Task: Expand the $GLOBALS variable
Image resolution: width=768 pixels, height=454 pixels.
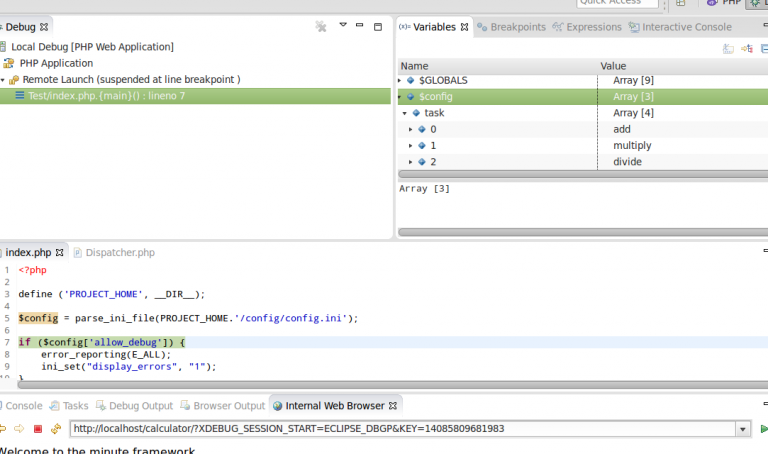Action: (x=400, y=80)
